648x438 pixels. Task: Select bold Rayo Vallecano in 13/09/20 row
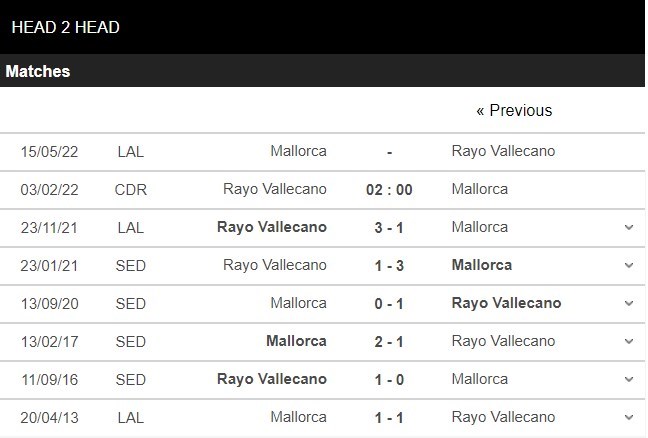coord(506,303)
